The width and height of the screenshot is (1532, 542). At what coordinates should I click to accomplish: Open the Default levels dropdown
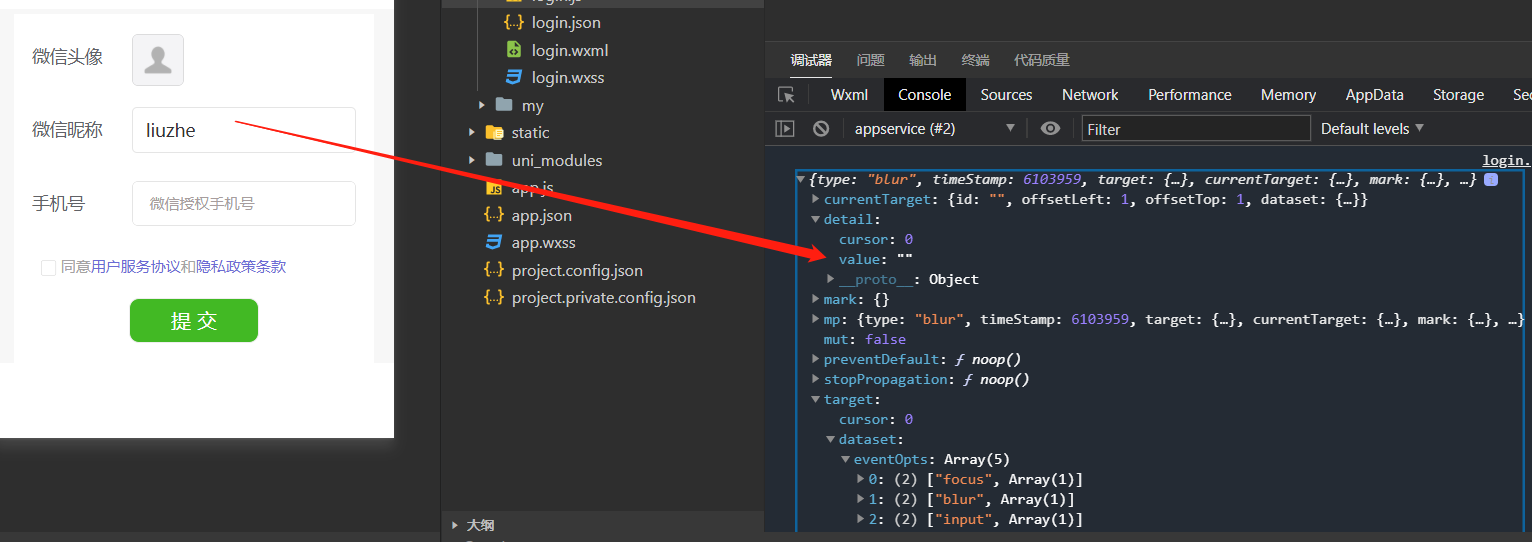[x=1372, y=128]
